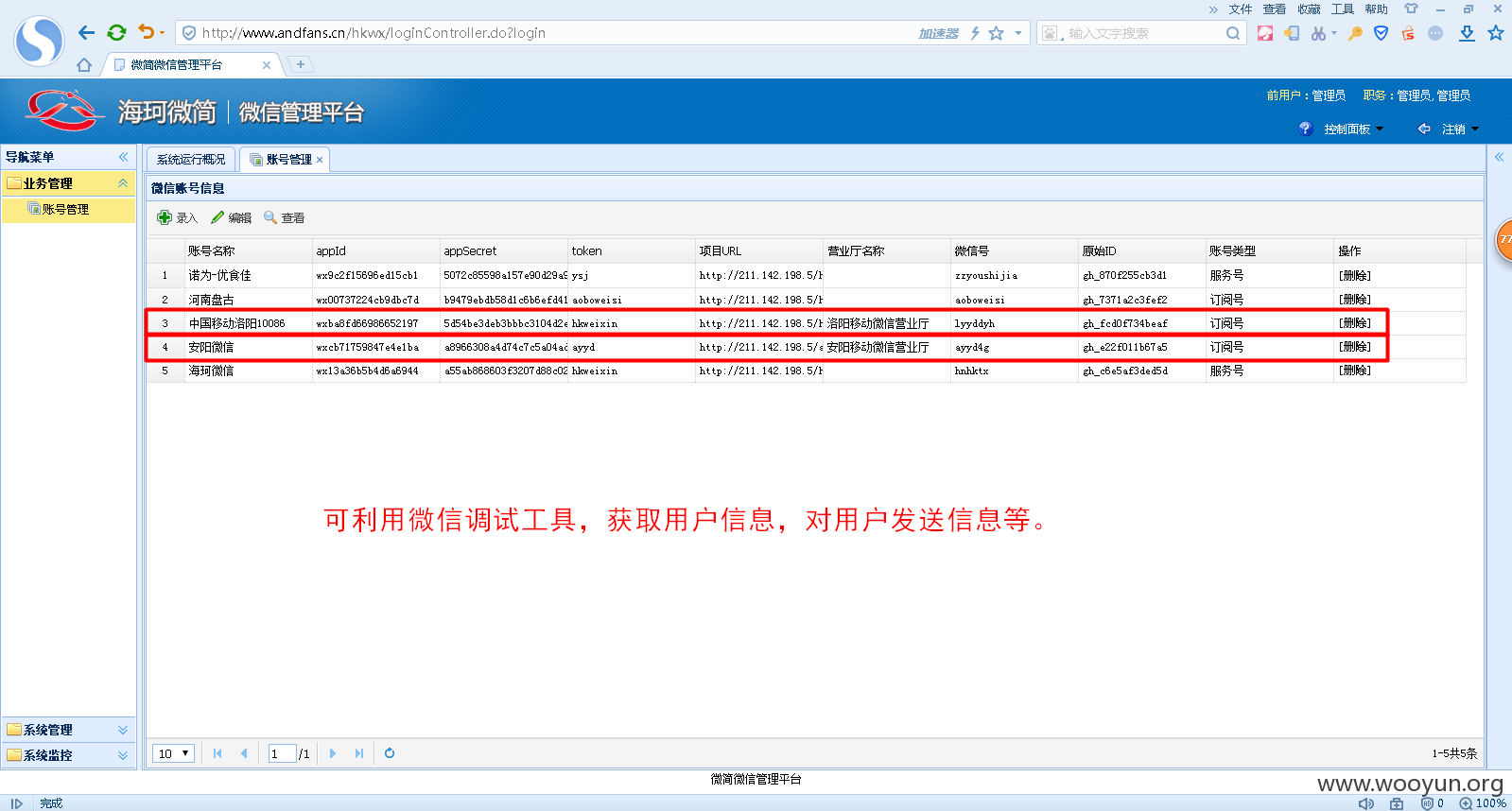
Task: Click the shirt skin icon in title bar
Action: tap(1411, 9)
